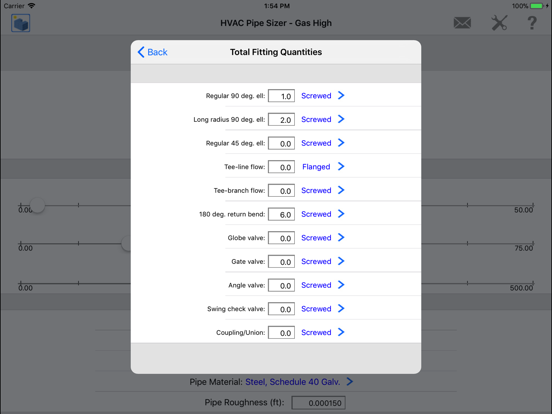This screenshot has height=414, width=552.
Task: Click the Swing check valve chevron arrow
Action: [x=341, y=308]
